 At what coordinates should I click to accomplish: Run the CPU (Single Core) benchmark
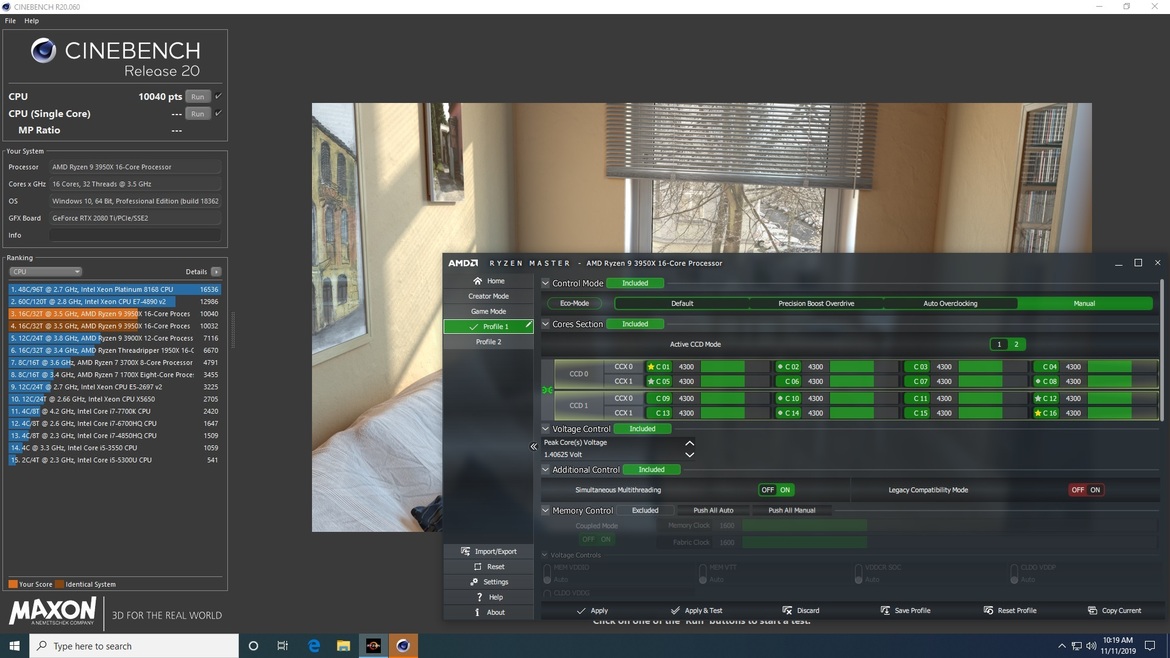[198, 113]
